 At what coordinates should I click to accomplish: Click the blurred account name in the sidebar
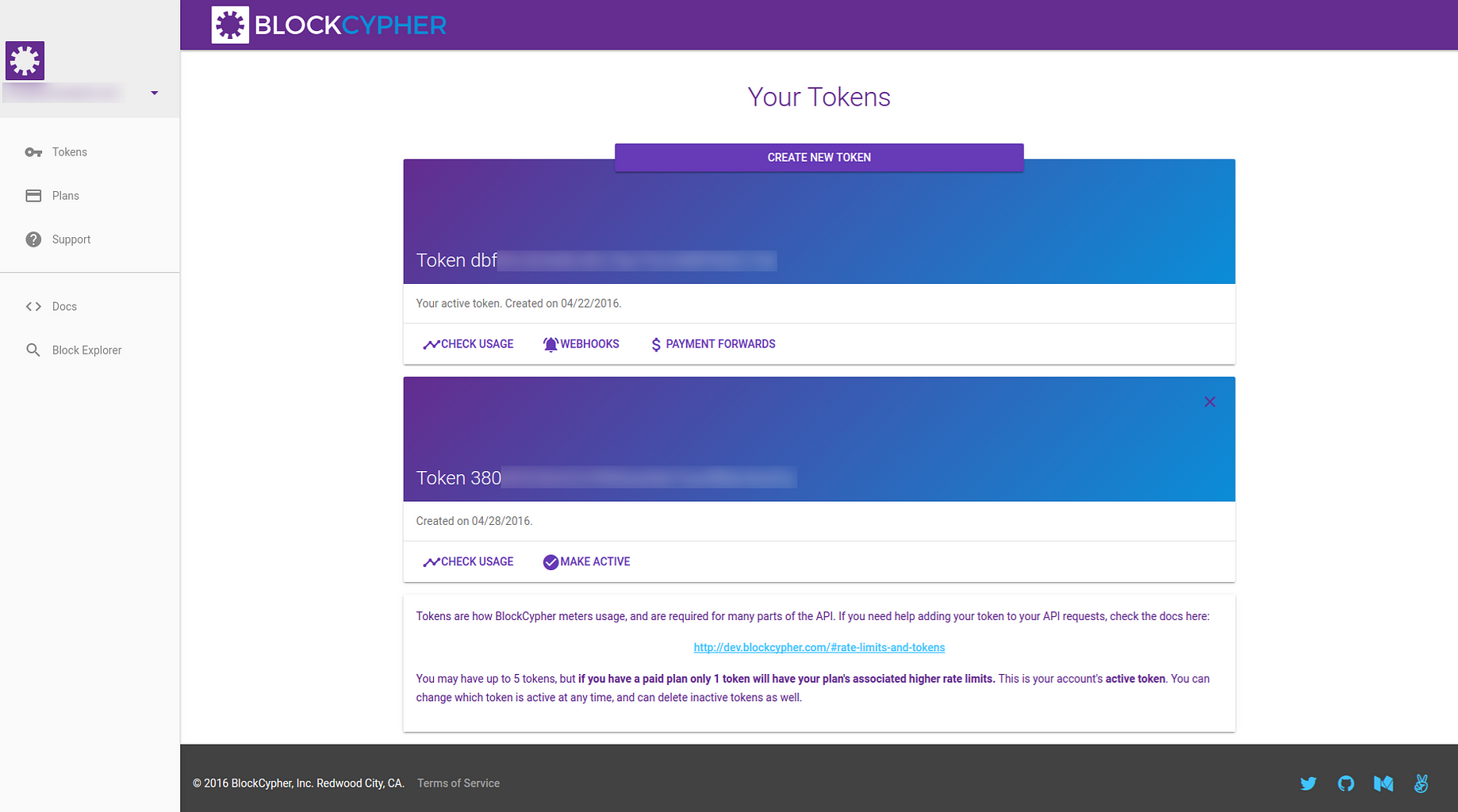click(63, 93)
